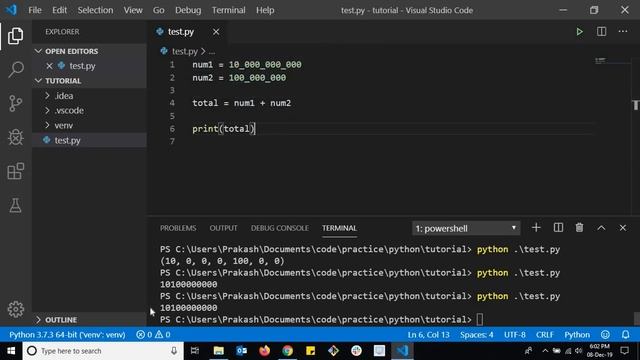Open Task View on taskbar

pyautogui.click(x=195, y=351)
